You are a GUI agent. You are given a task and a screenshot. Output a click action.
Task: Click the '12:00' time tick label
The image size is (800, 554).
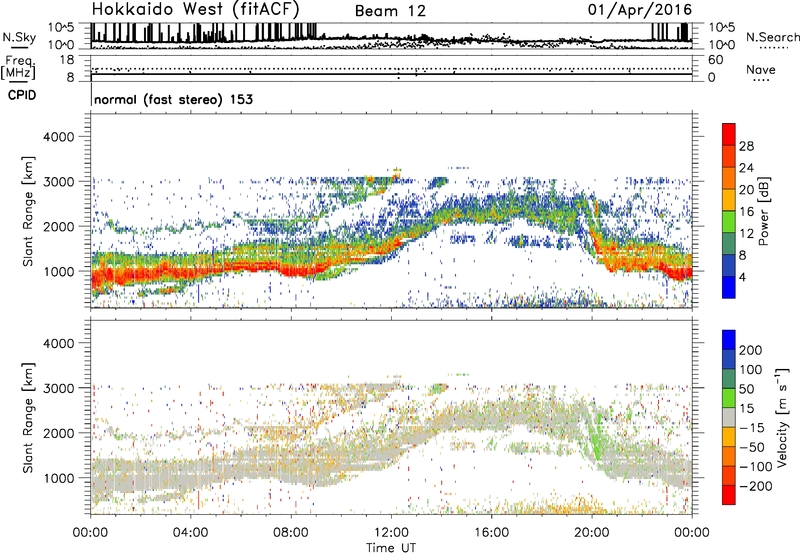click(391, 533)
